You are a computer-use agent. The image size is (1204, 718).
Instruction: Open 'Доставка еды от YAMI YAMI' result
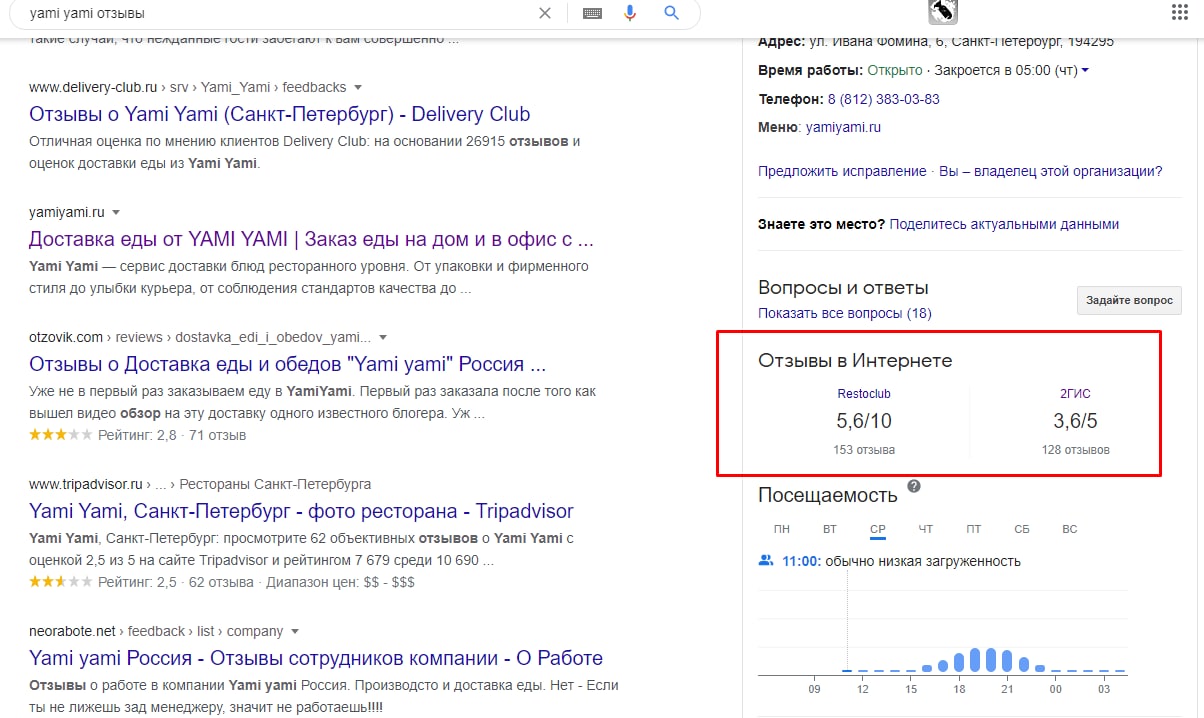point(311,240)
